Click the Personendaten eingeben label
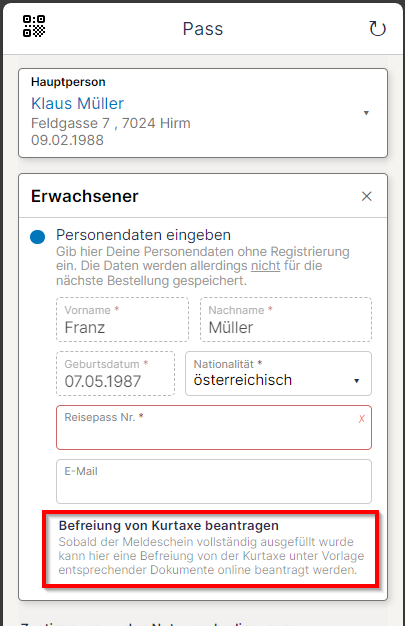Viewport: 405px width, 626px height. pyautogui.click(x=143, y=235)
